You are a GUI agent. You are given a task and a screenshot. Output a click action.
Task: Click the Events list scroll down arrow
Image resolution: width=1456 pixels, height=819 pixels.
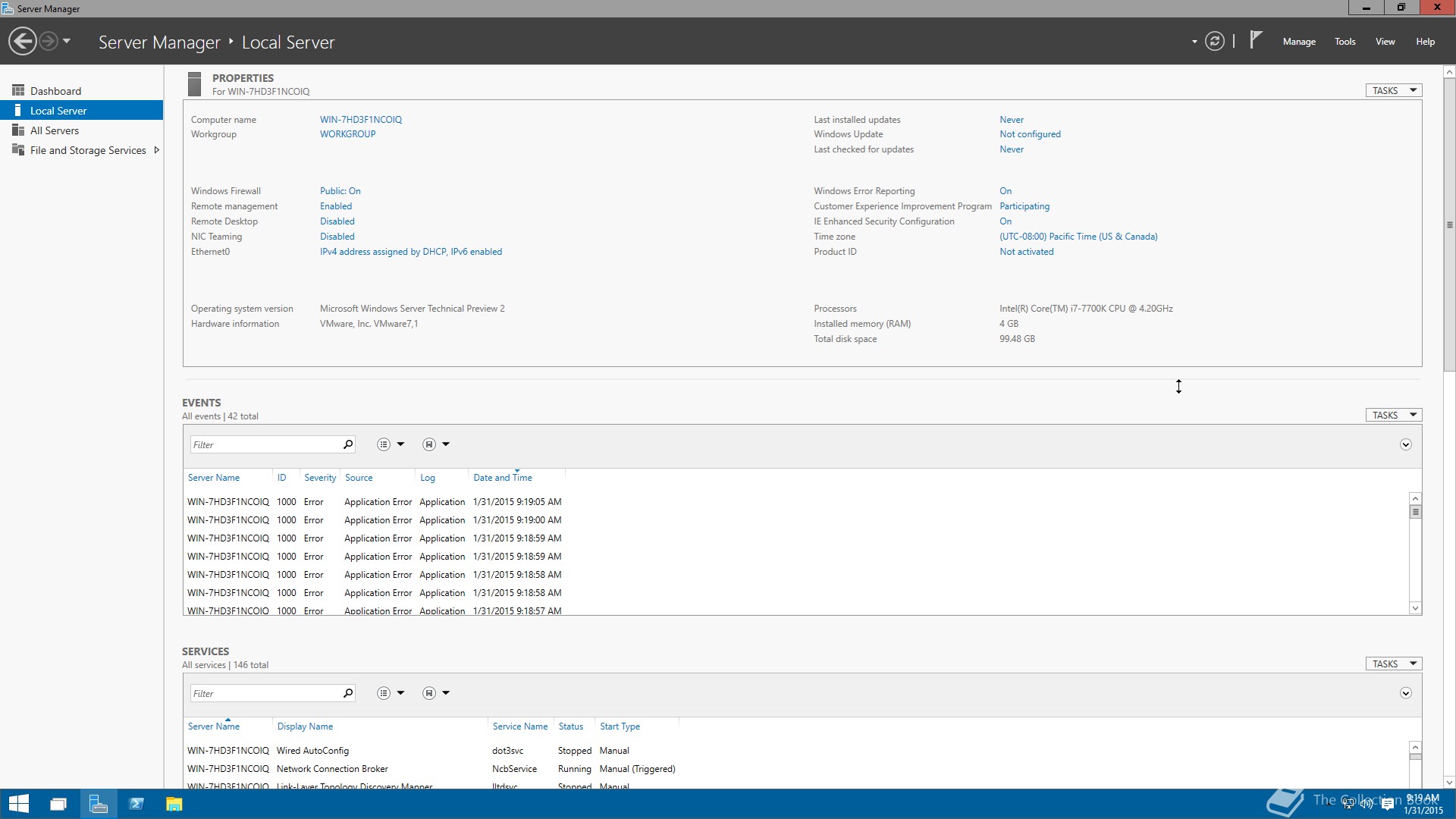pyautogui.click(x=1415, y=607)
